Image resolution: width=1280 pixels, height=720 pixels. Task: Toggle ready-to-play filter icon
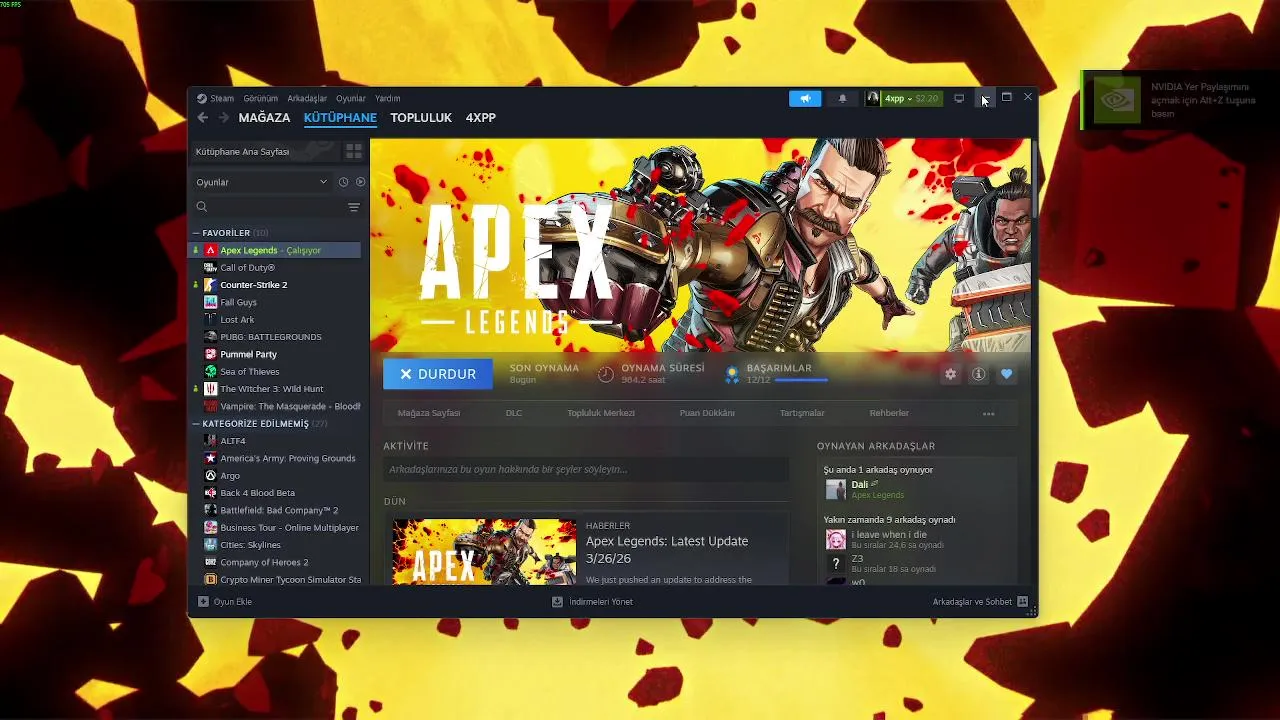tap(360, 182)
